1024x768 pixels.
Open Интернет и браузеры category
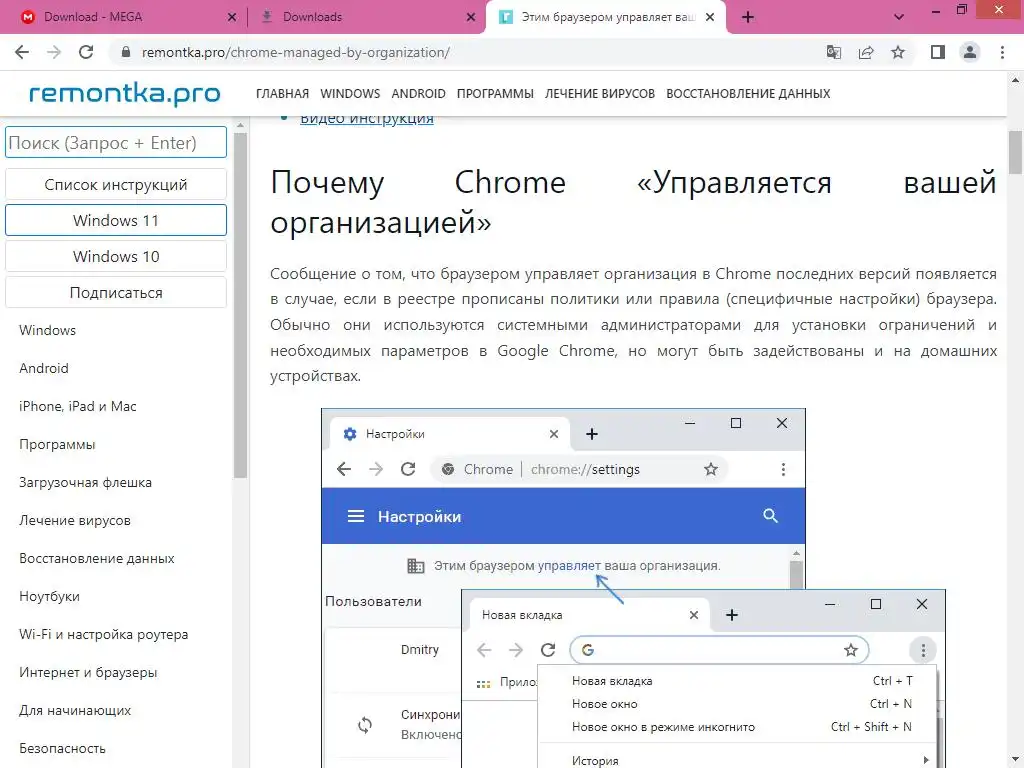pos(88,672)
